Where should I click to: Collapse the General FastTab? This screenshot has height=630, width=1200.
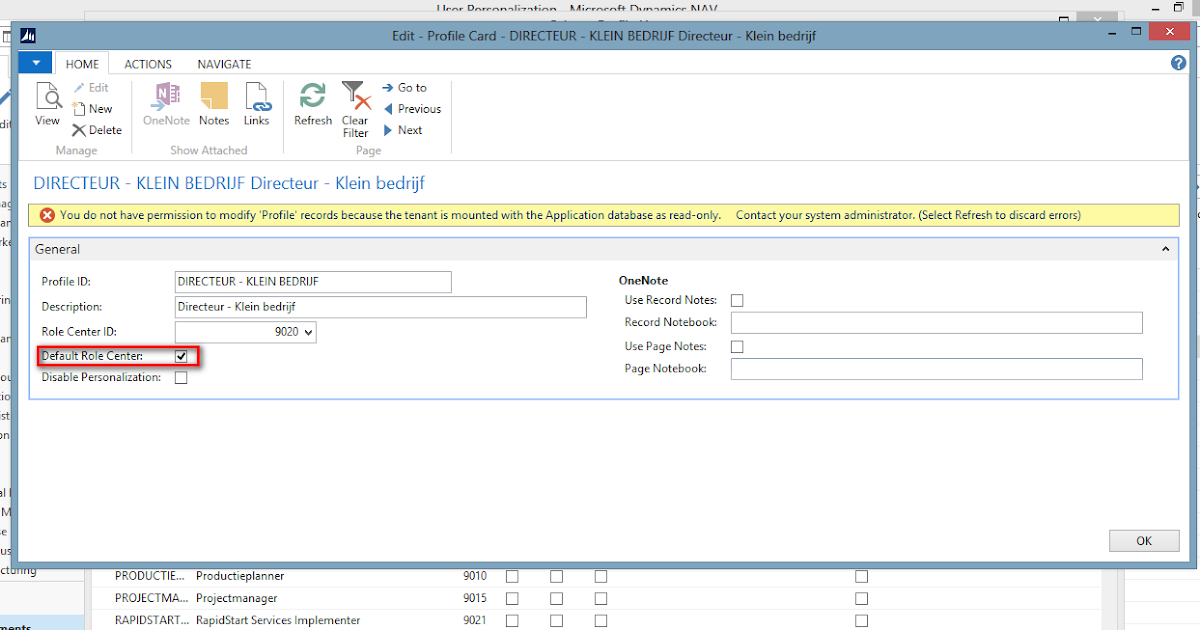click(x=1164, y=249)
